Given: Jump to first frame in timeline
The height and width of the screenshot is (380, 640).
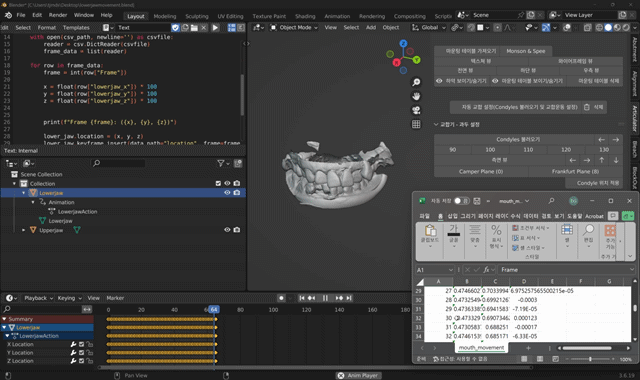Looking at the screenshot, I should [x=302, y=298].
